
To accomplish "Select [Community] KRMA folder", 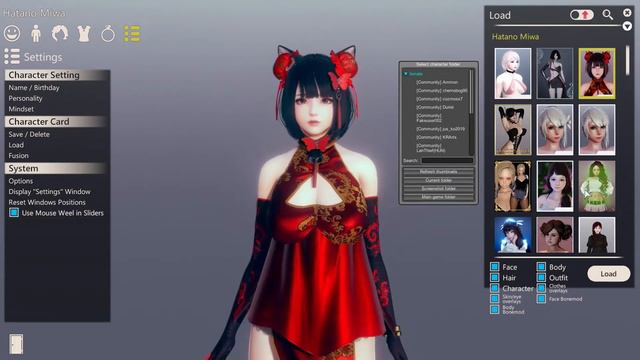I will 436,137.
